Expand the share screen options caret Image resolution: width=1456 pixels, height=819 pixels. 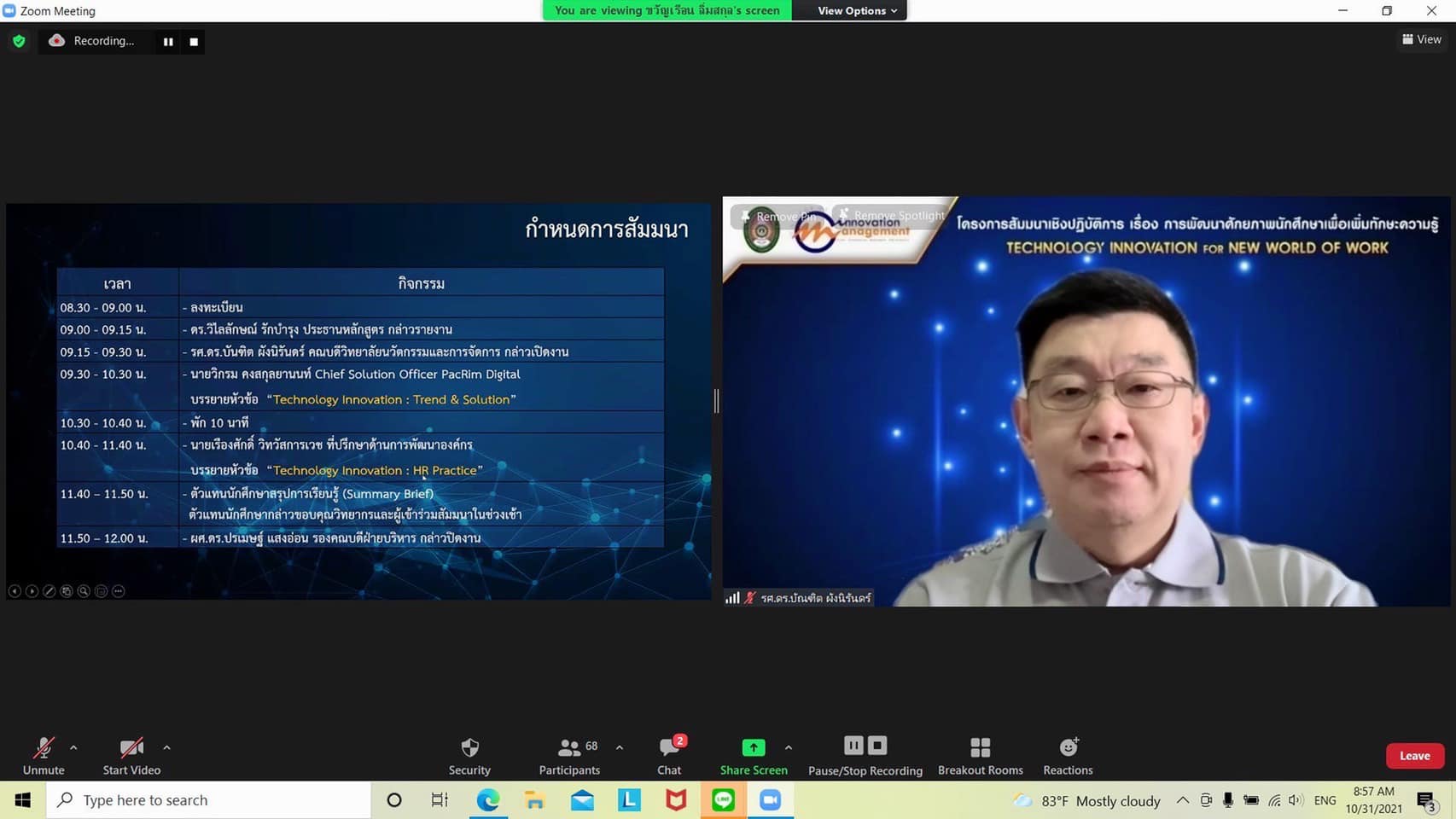point(789,747)
